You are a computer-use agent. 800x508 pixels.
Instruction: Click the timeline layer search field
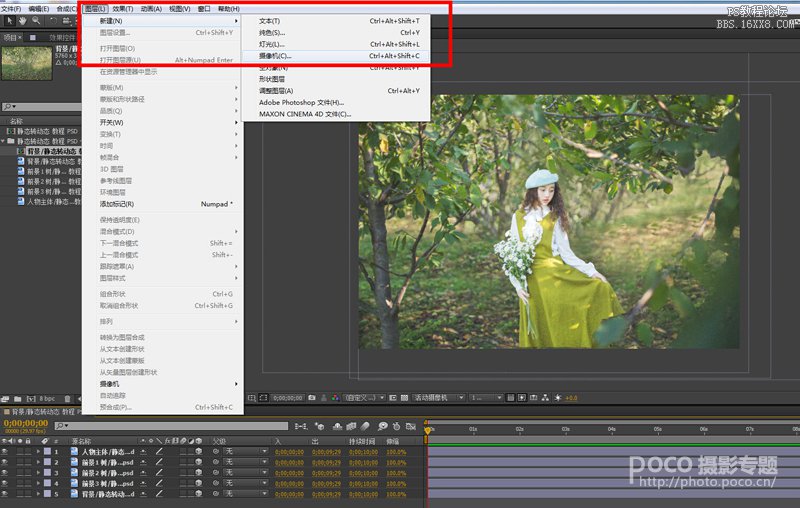click(x=171, y=426)
